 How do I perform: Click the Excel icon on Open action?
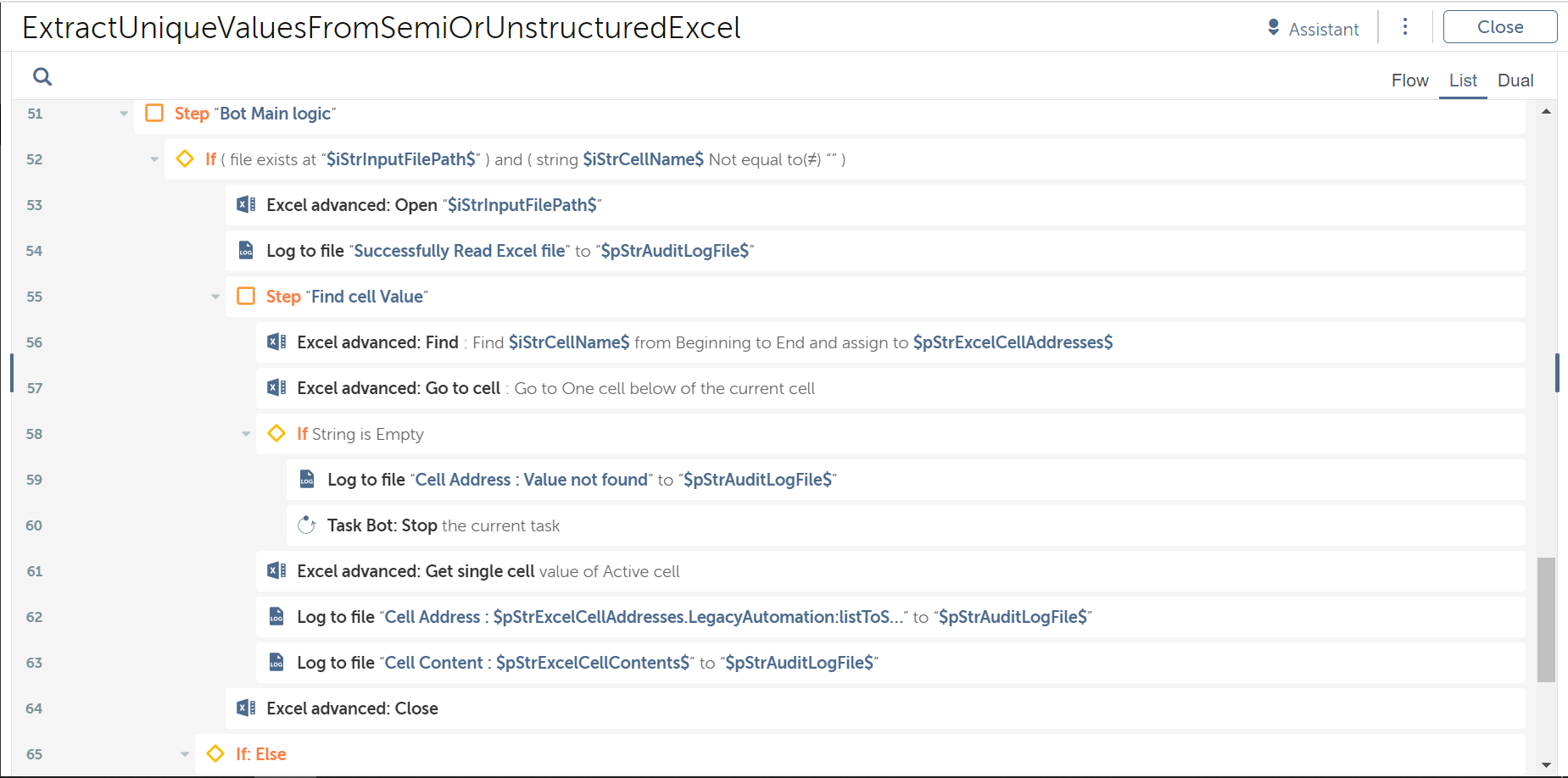click(x=246, y=205)
